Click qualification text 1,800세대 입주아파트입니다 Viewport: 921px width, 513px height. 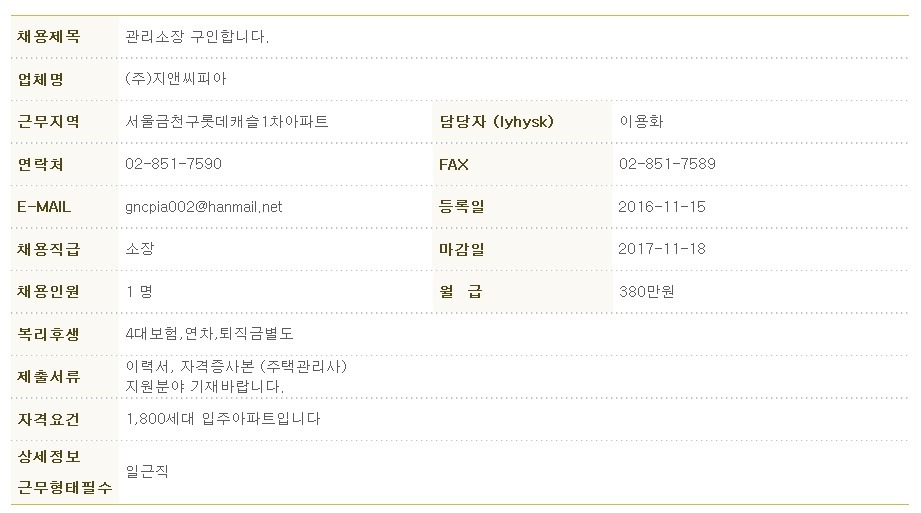(x=223, y=419)
